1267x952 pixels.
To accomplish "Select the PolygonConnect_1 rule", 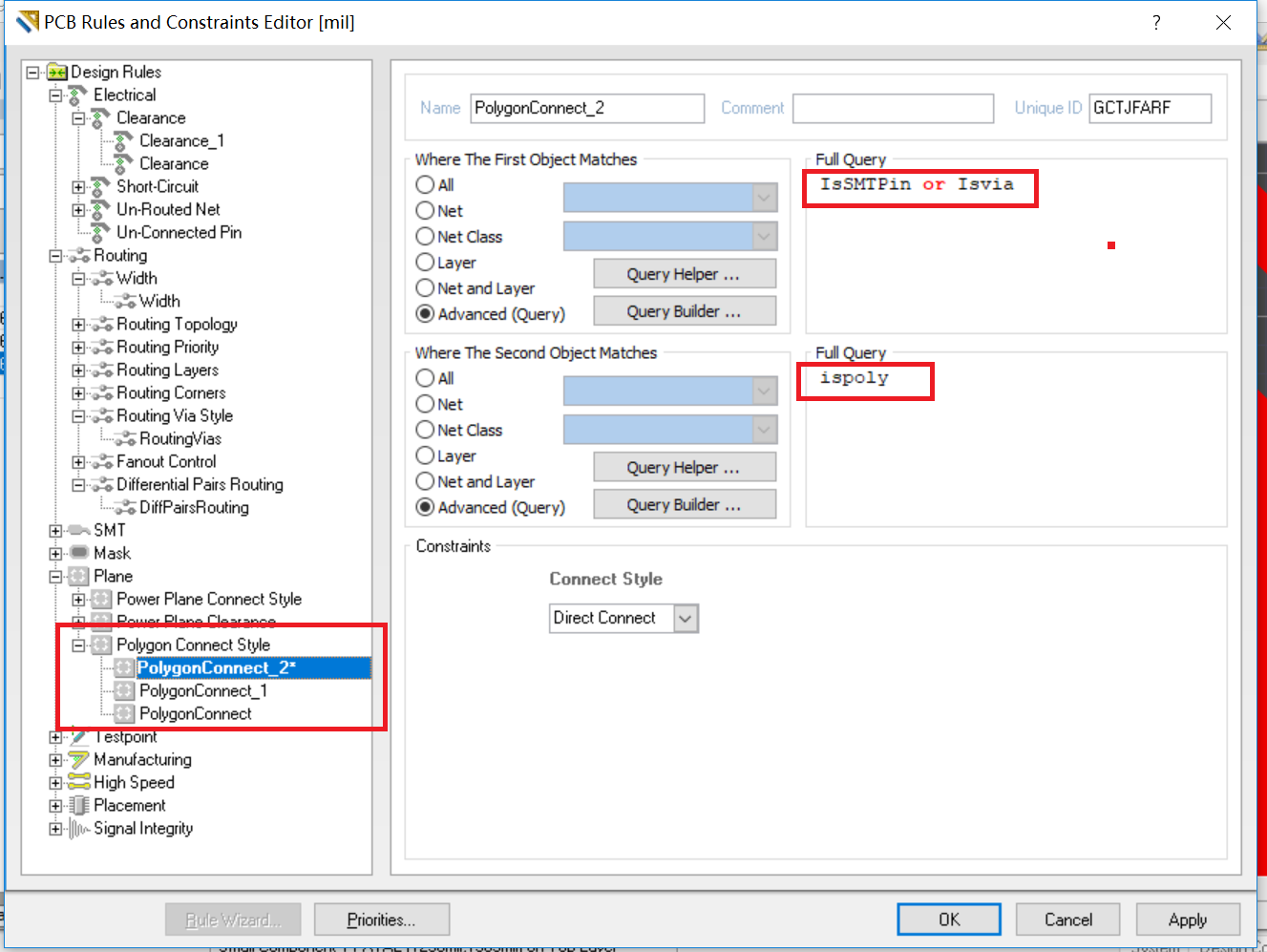I will 202,691.
